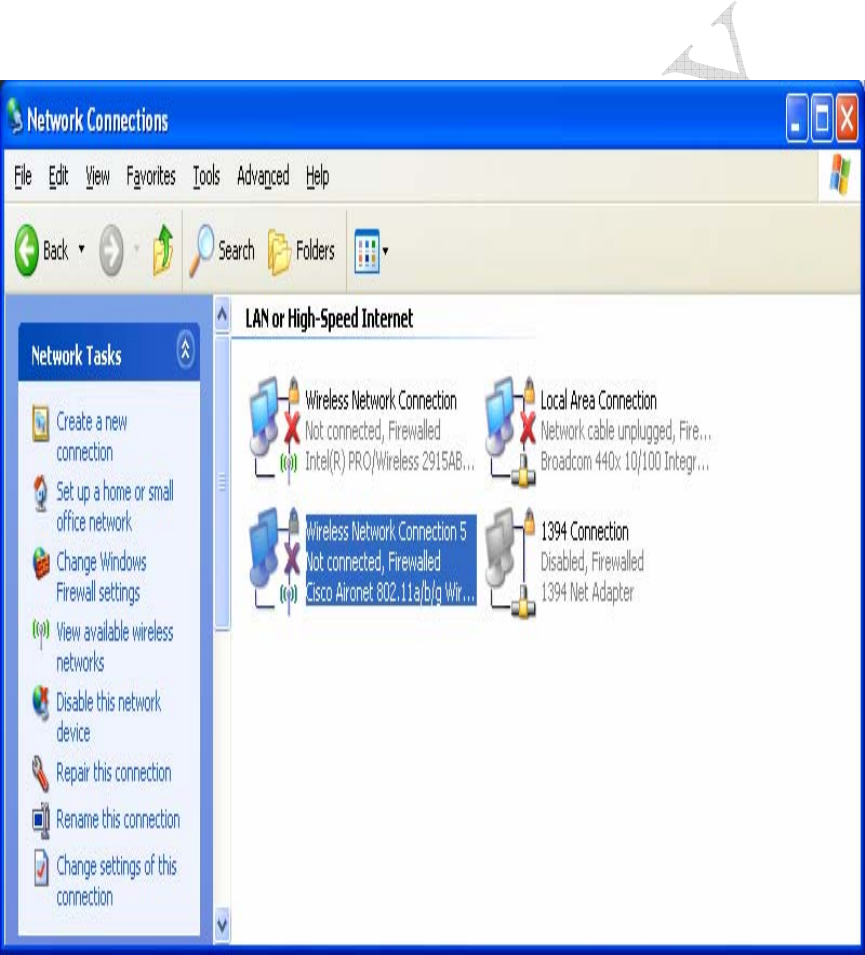Viewport: 865px width, 955px height.
Task: Open the Edit menu
Action: [58, 177]
